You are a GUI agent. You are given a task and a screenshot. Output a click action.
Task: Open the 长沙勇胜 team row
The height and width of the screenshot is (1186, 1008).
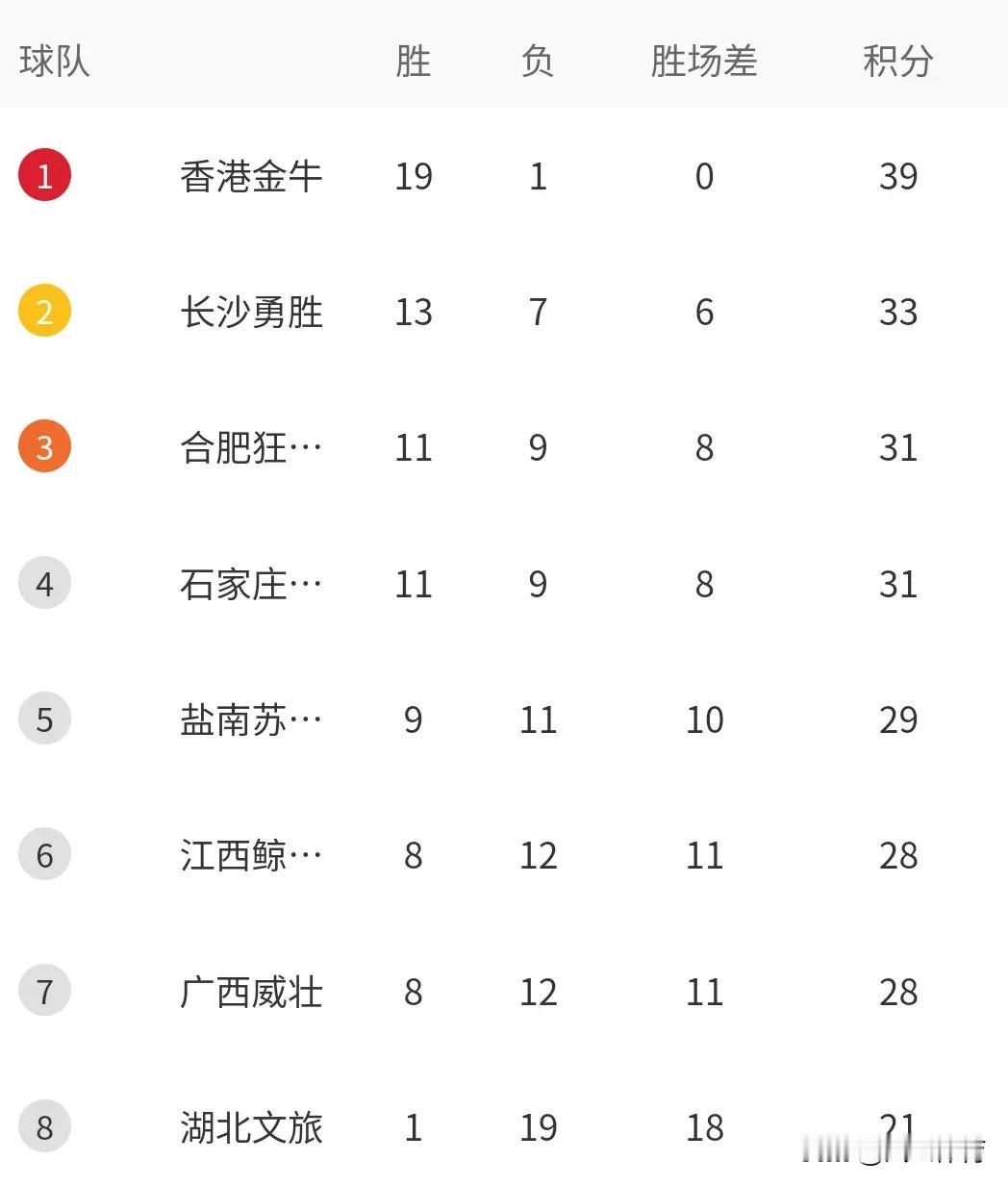[504, 312]
